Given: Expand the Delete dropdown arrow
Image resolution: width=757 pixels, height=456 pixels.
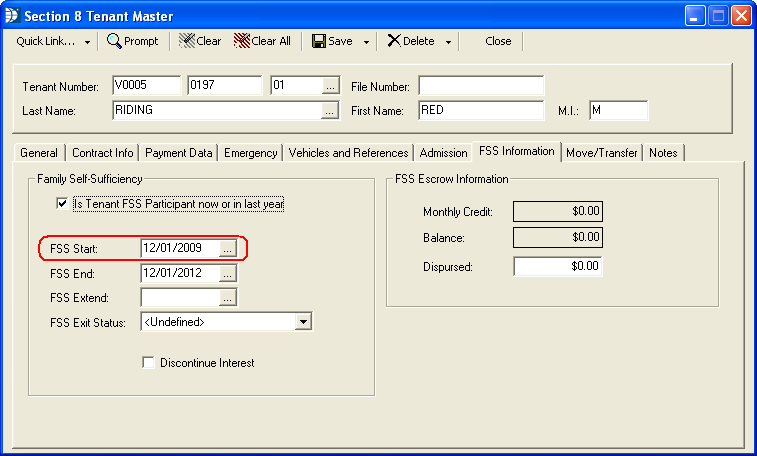Looking at the screenshot, I should (x=449, y=42).
